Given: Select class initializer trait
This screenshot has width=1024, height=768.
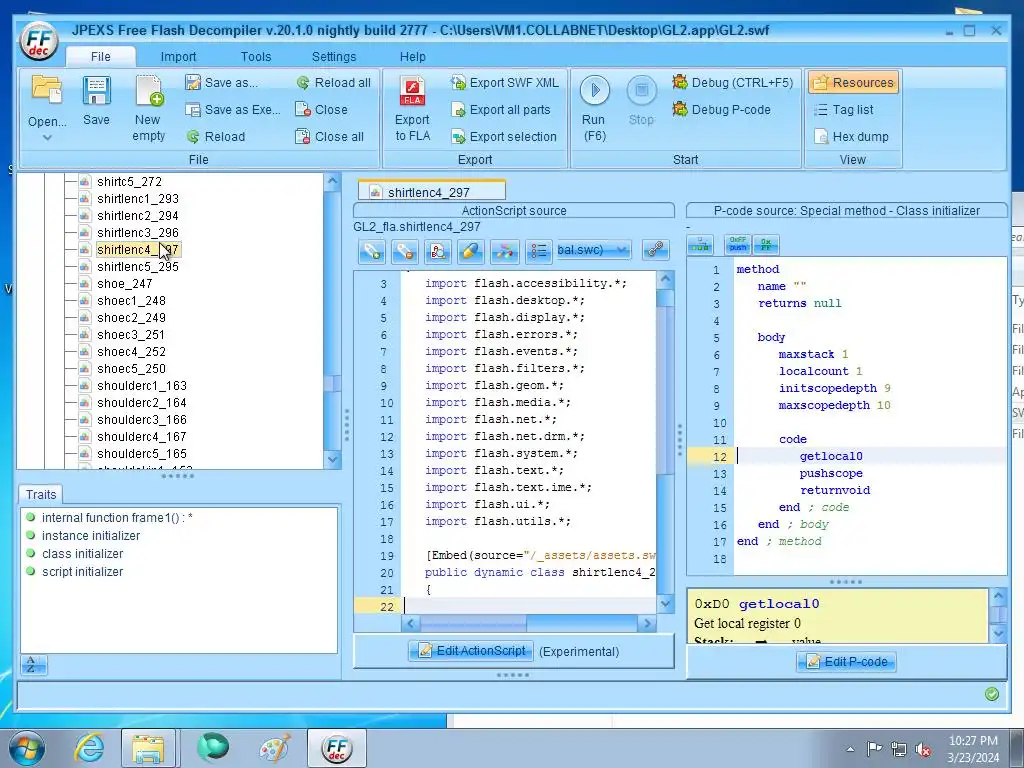Looking at the screenshot, I should pos(82,553).
